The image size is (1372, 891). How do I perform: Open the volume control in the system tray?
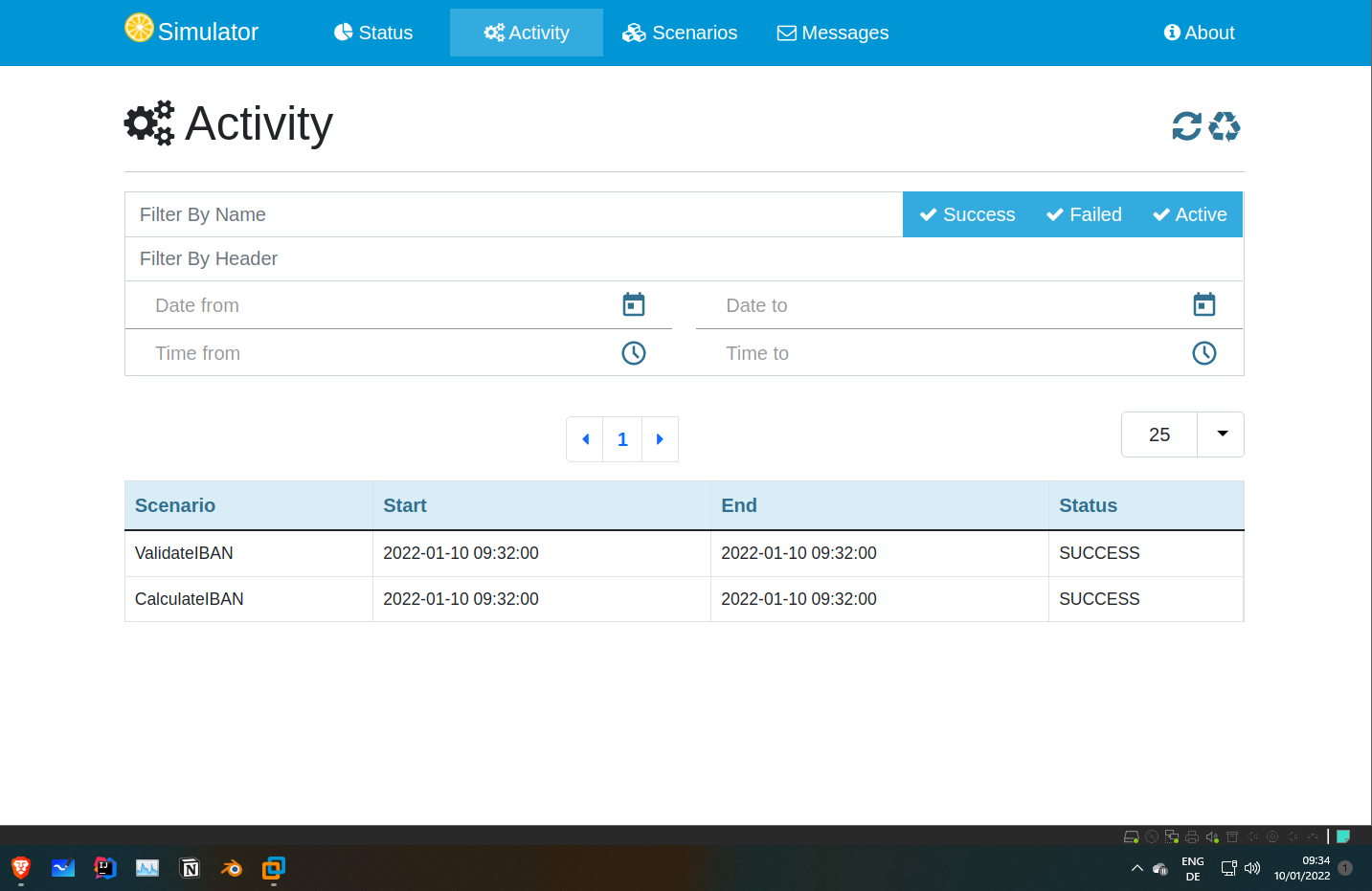click(x=1252, y=869)
